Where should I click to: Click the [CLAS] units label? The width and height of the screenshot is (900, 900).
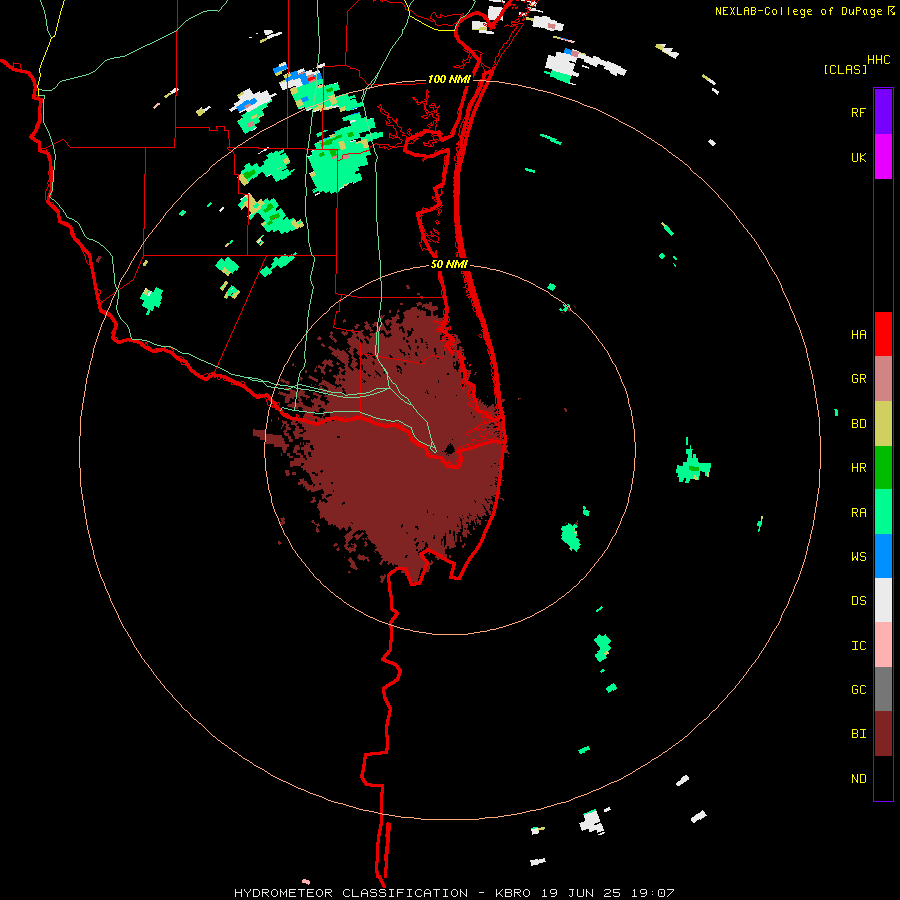point(845,69)
